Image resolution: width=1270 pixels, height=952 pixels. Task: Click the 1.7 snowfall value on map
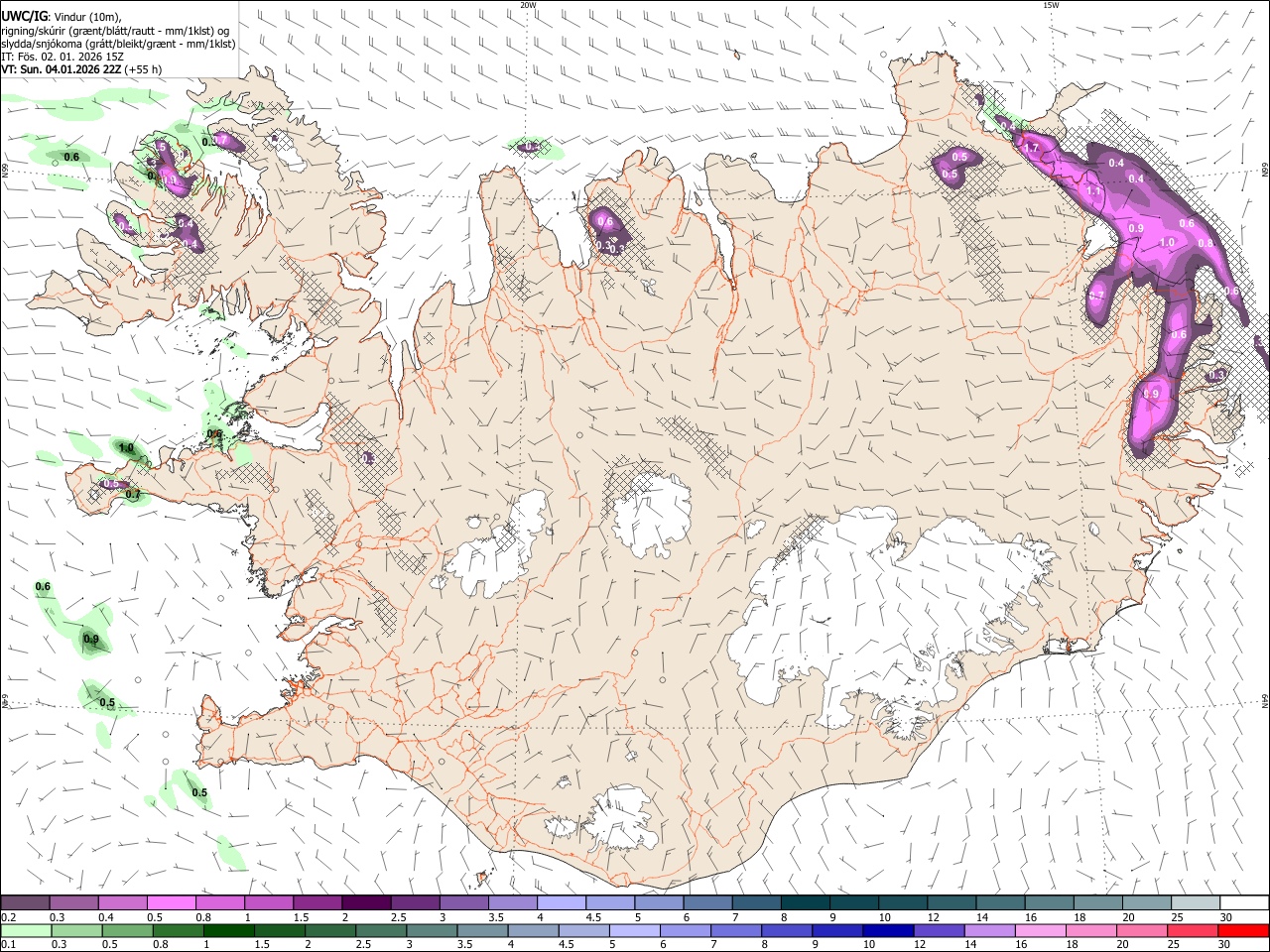(x=1031, y=148)
